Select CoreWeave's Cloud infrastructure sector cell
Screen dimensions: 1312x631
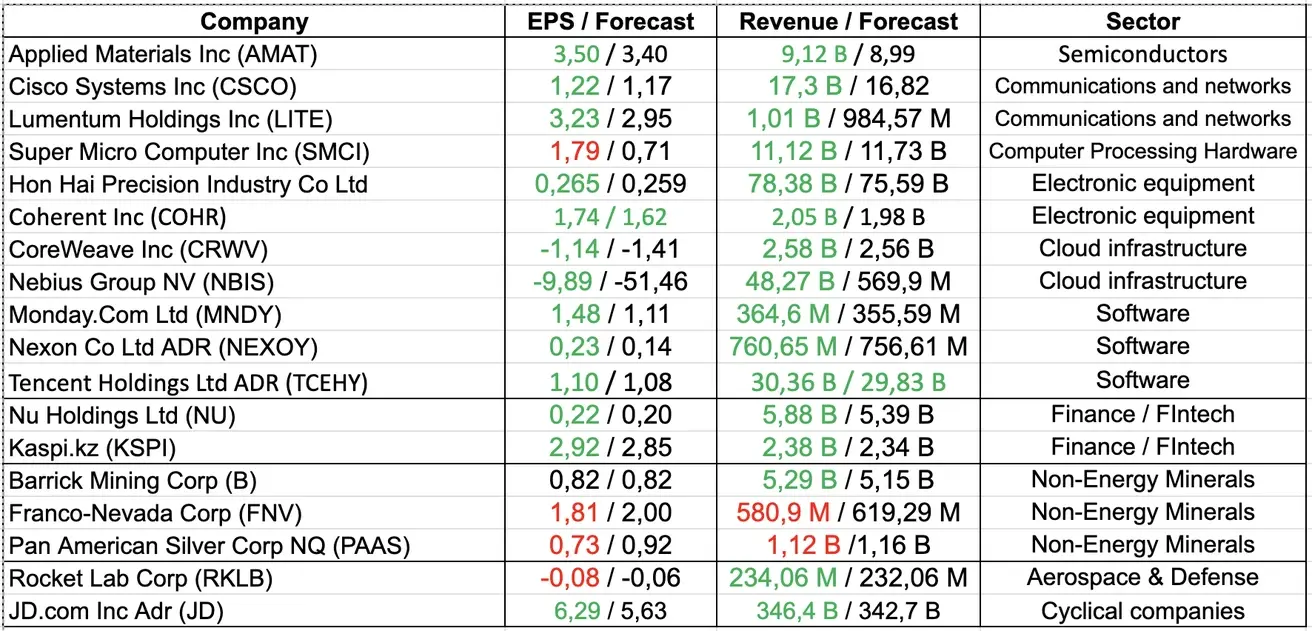[1143, 248]
